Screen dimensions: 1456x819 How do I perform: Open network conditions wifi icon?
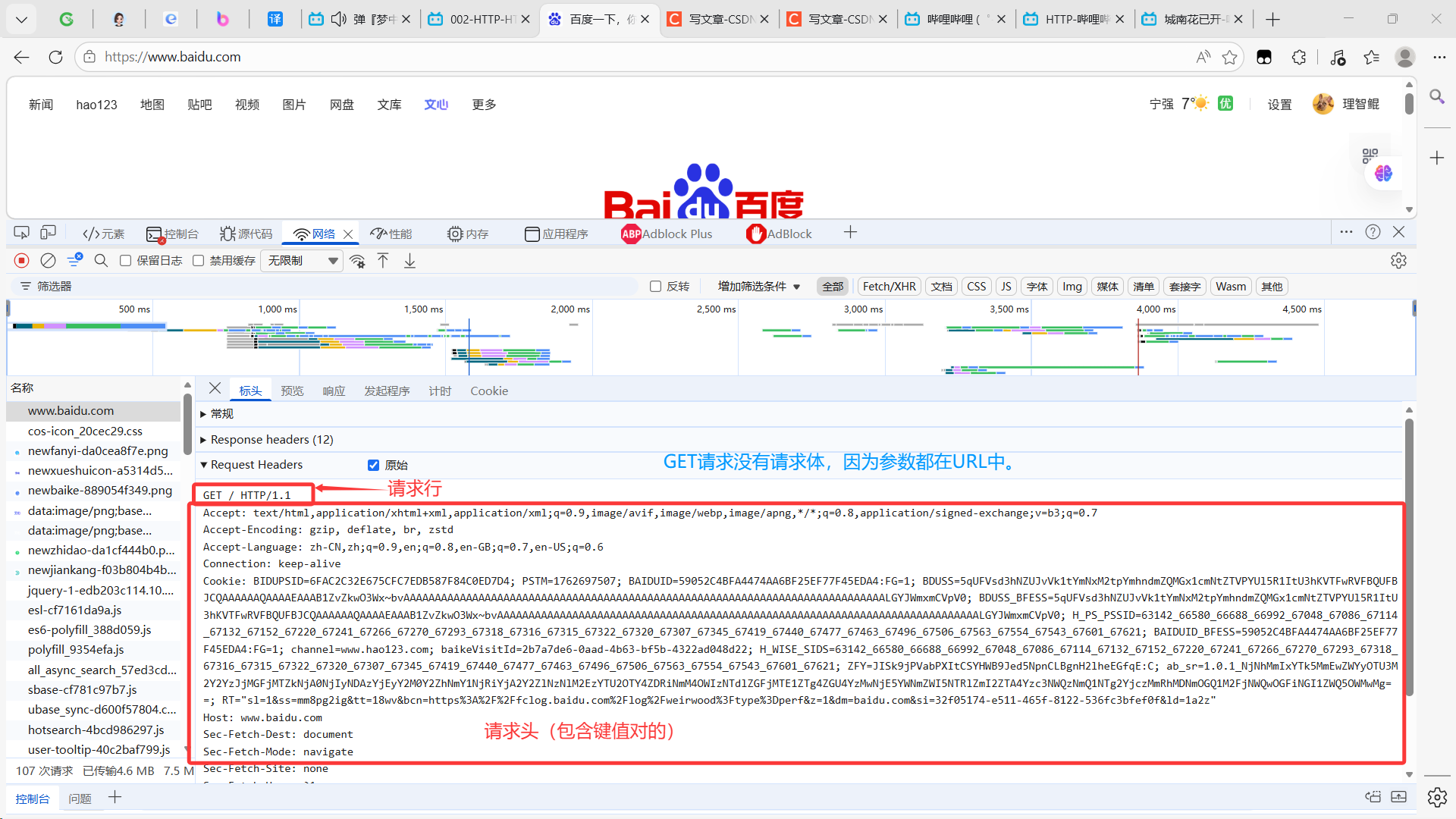click(357, 261)
